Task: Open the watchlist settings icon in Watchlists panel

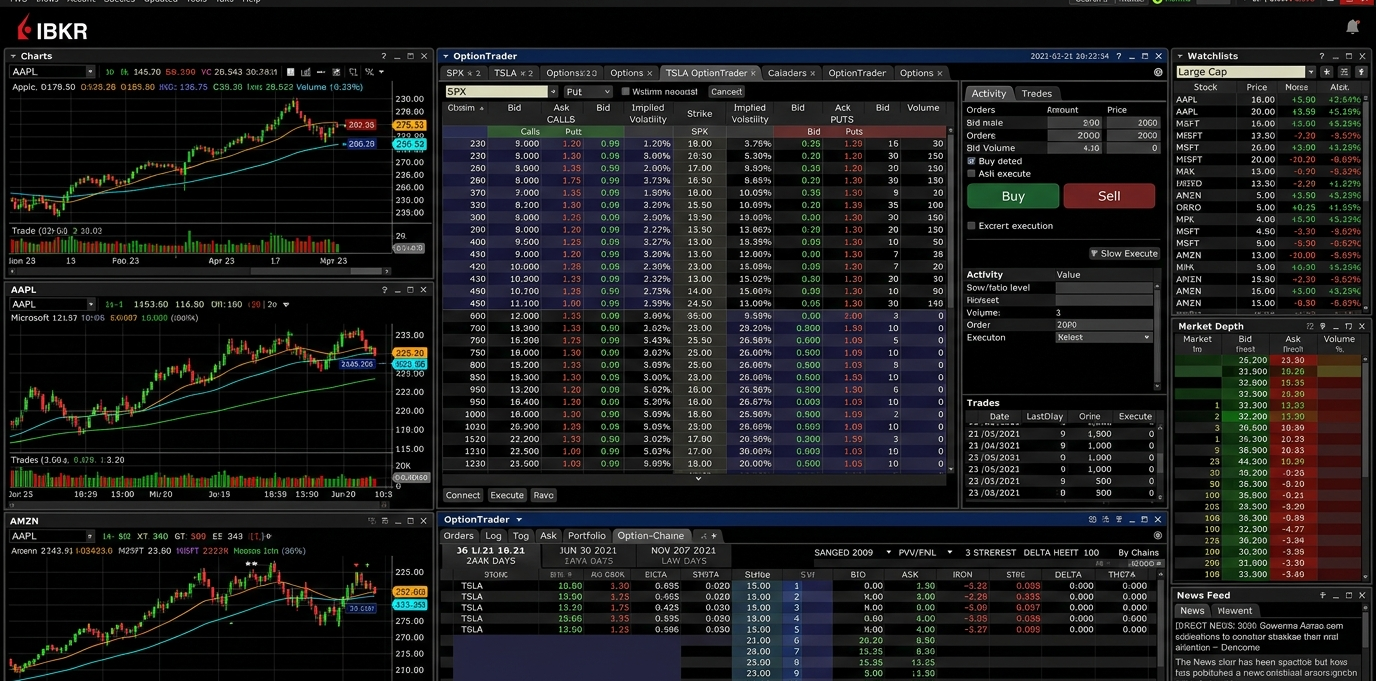Action: 1345,71
